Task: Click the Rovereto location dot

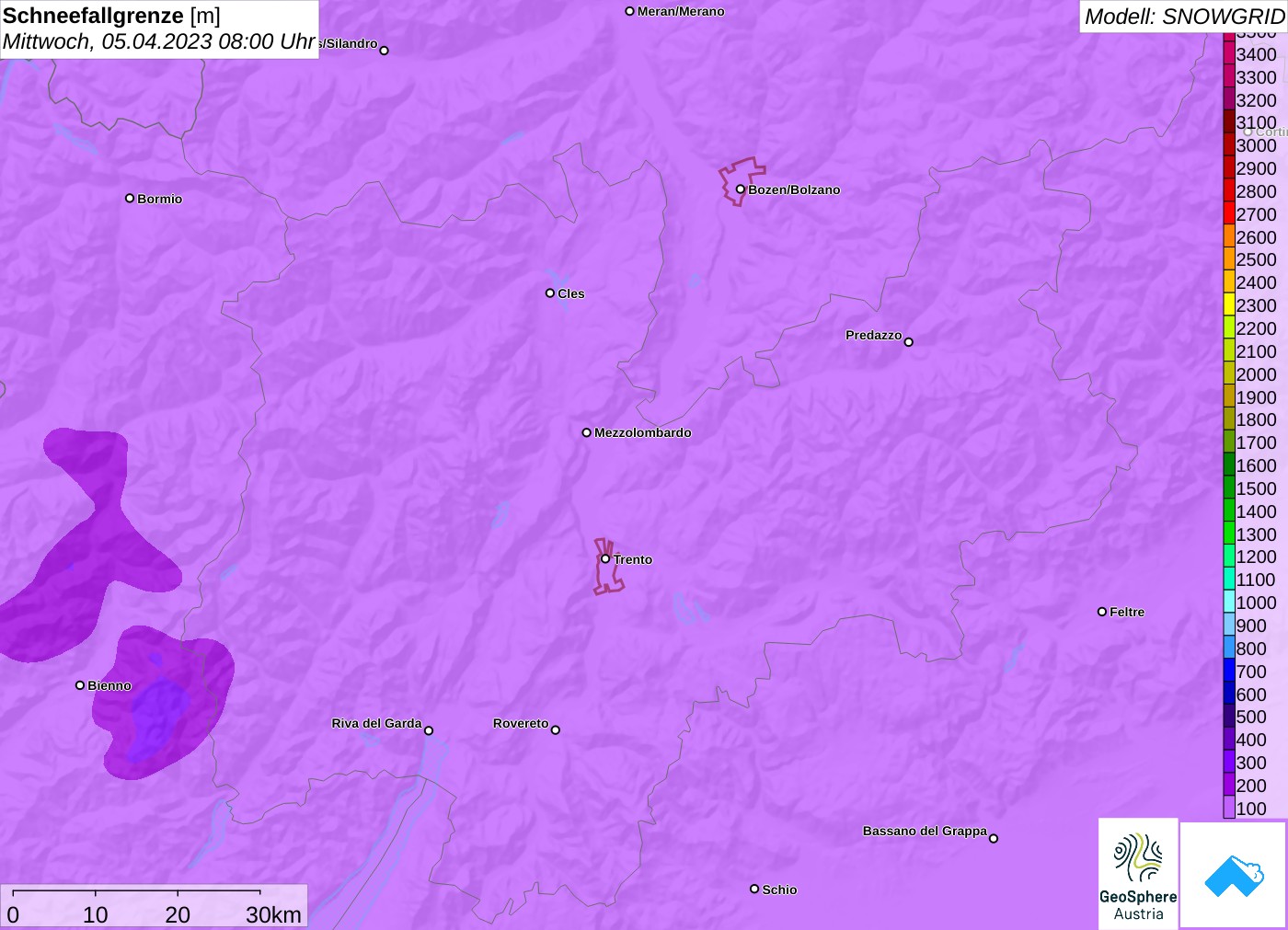Action: coord(556,730)
